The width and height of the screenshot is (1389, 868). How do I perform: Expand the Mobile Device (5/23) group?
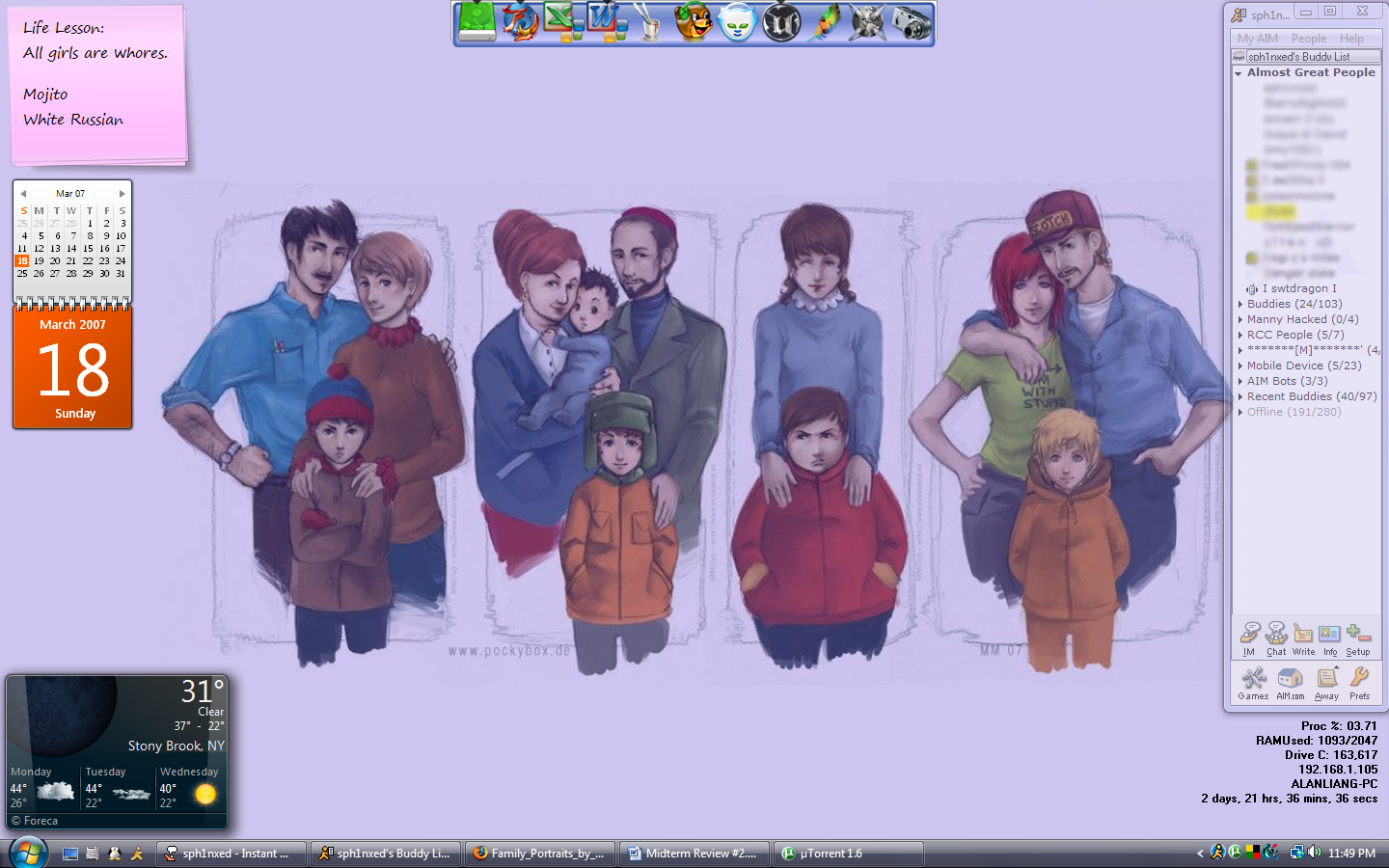click(x=1239, y=366)
